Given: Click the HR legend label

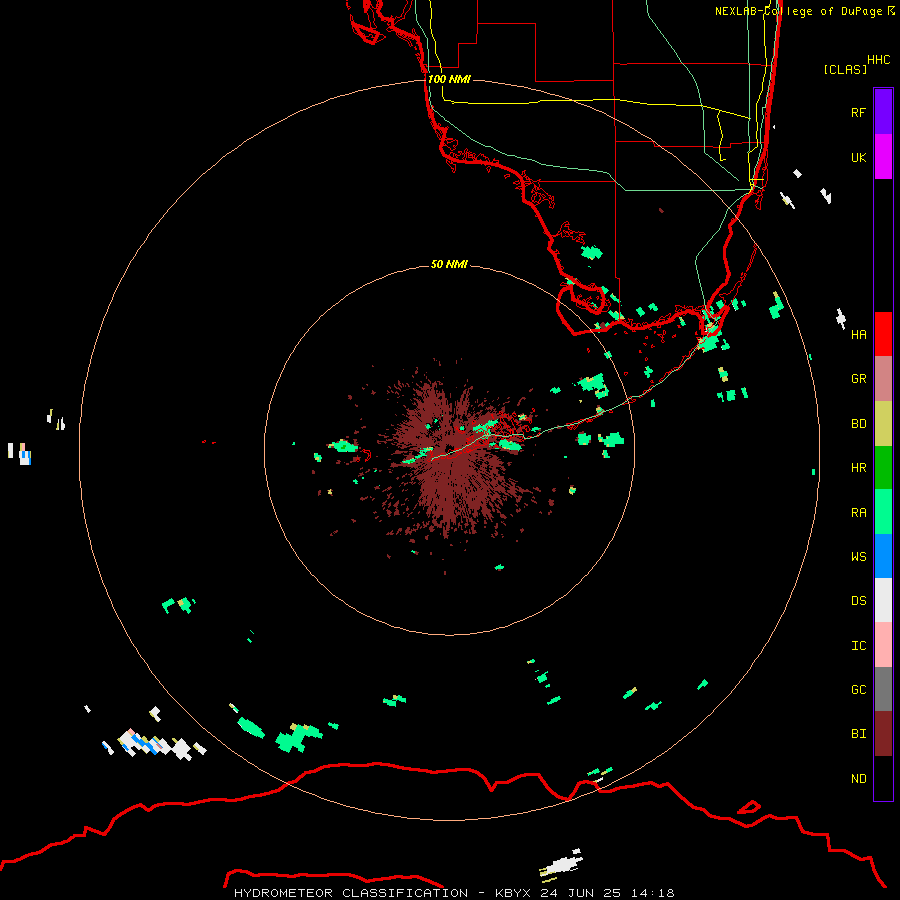Looking at the screenshot, I should [x=858, y=468].
